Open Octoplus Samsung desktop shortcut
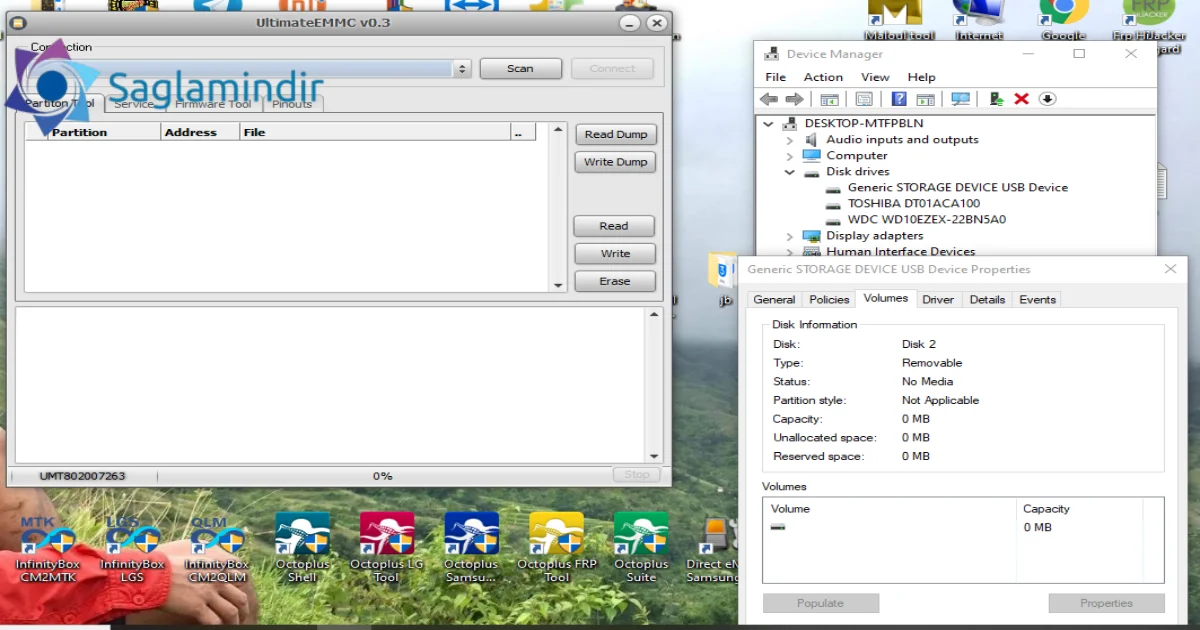Viewport: 1200px width, 630px height. point(471,548)
